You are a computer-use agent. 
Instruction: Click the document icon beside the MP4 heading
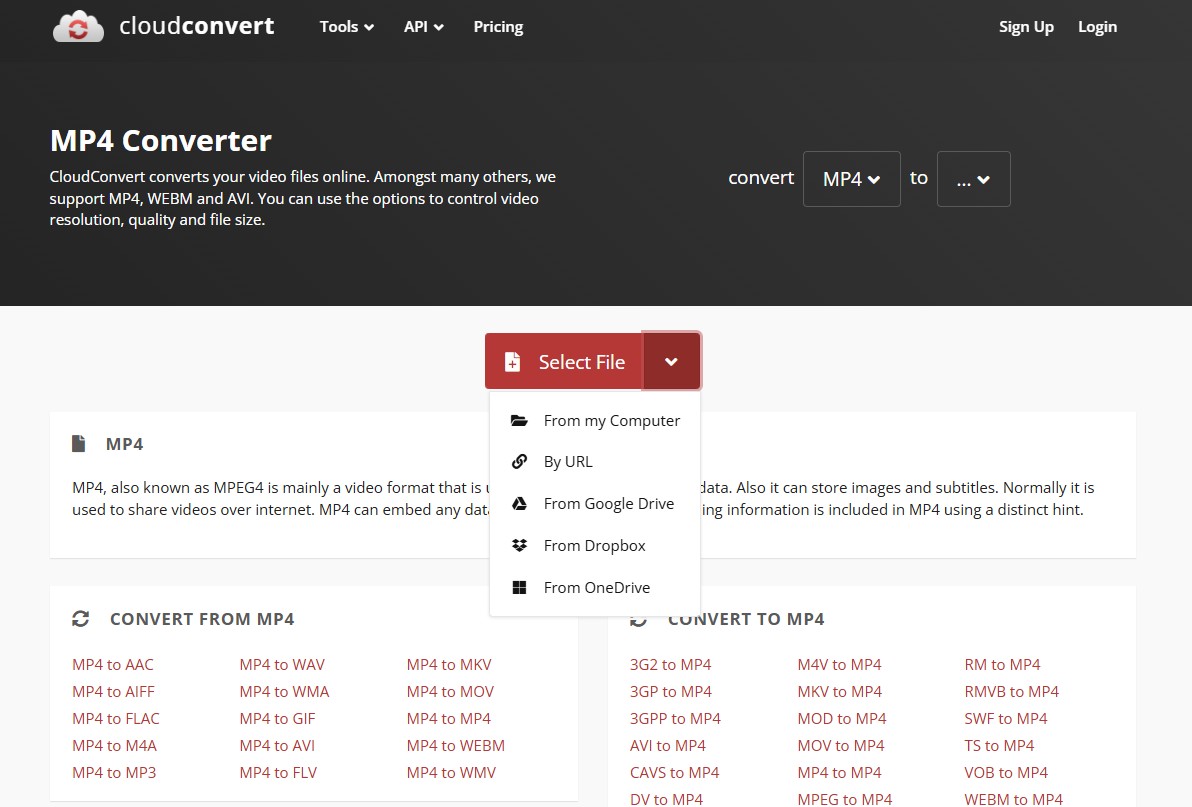coord(78,442)
